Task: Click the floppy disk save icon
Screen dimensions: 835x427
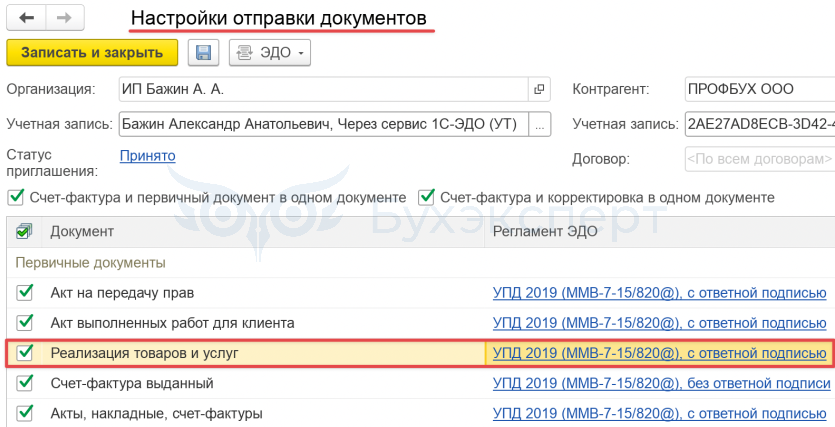Action: coord(203,52)
